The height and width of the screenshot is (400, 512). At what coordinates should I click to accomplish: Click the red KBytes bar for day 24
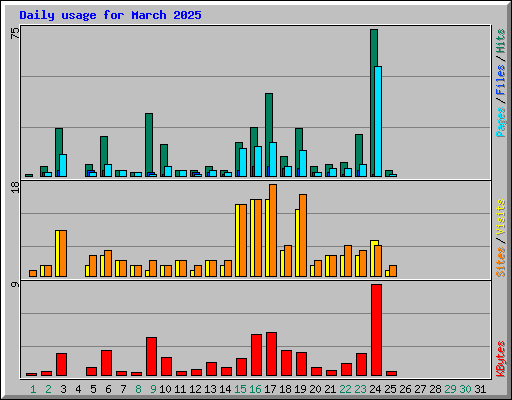click(376, 330)
